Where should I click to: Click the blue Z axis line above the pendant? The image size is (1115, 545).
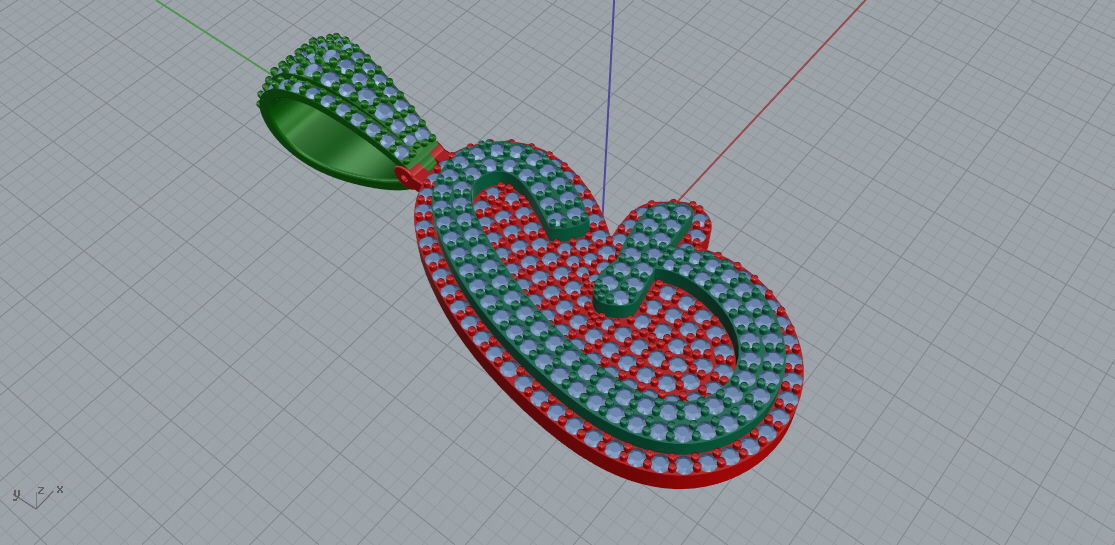coord(609,105)
